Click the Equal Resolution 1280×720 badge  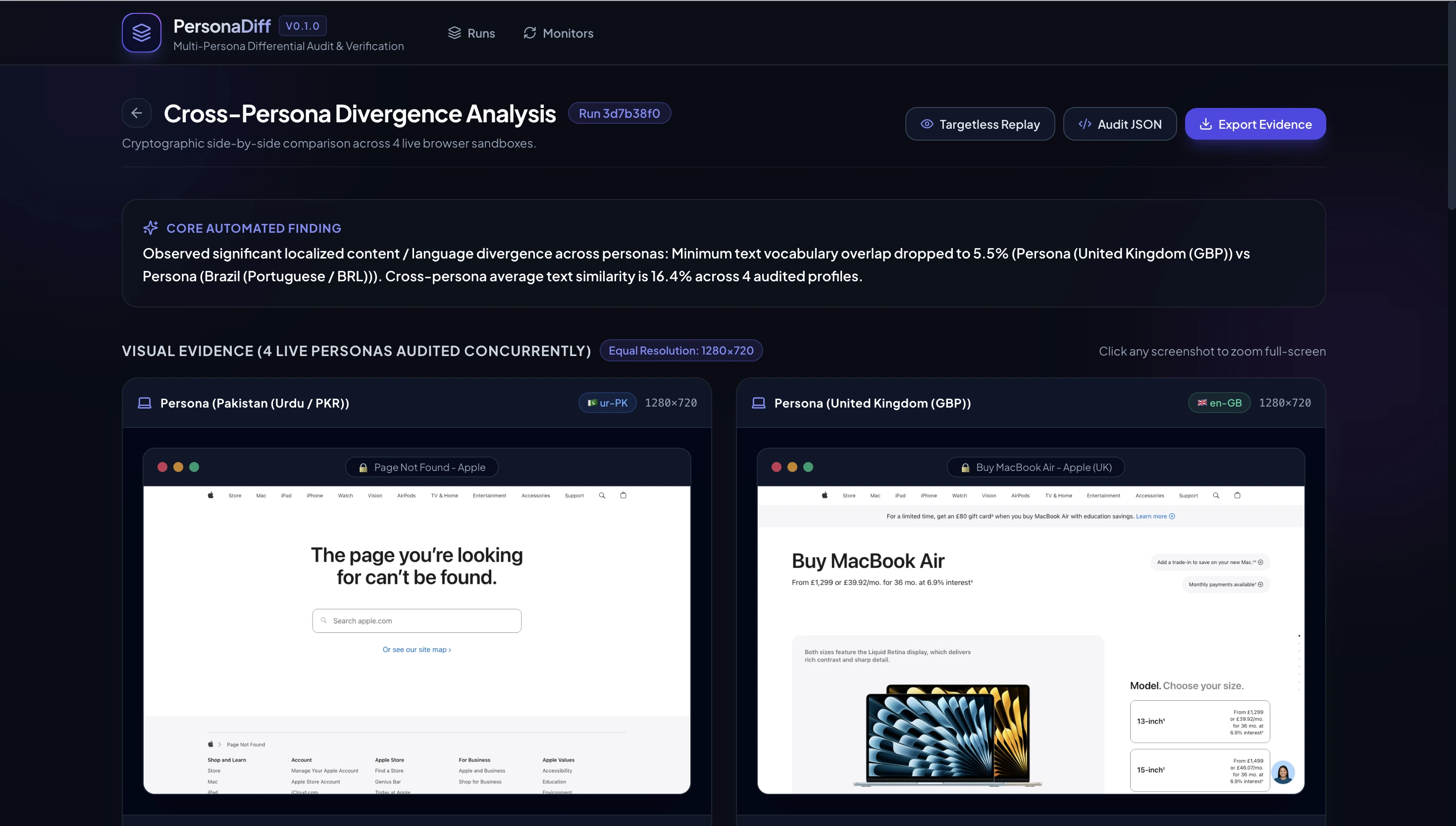[x=680, y=351]
